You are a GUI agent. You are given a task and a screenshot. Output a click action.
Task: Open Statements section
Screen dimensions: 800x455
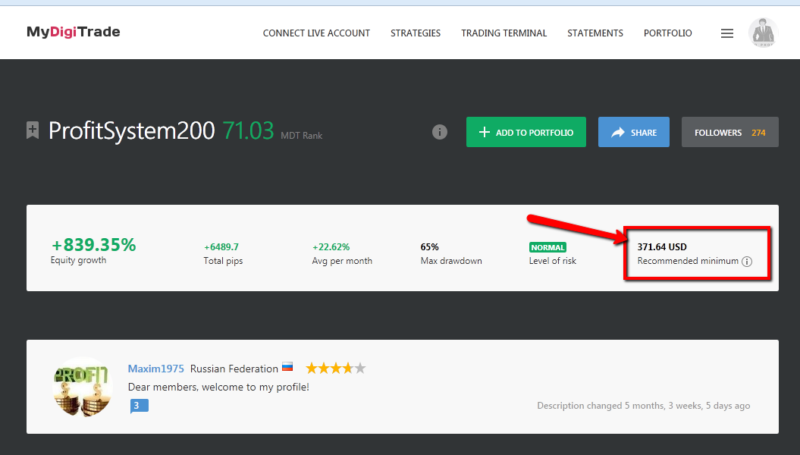(595, 33)
